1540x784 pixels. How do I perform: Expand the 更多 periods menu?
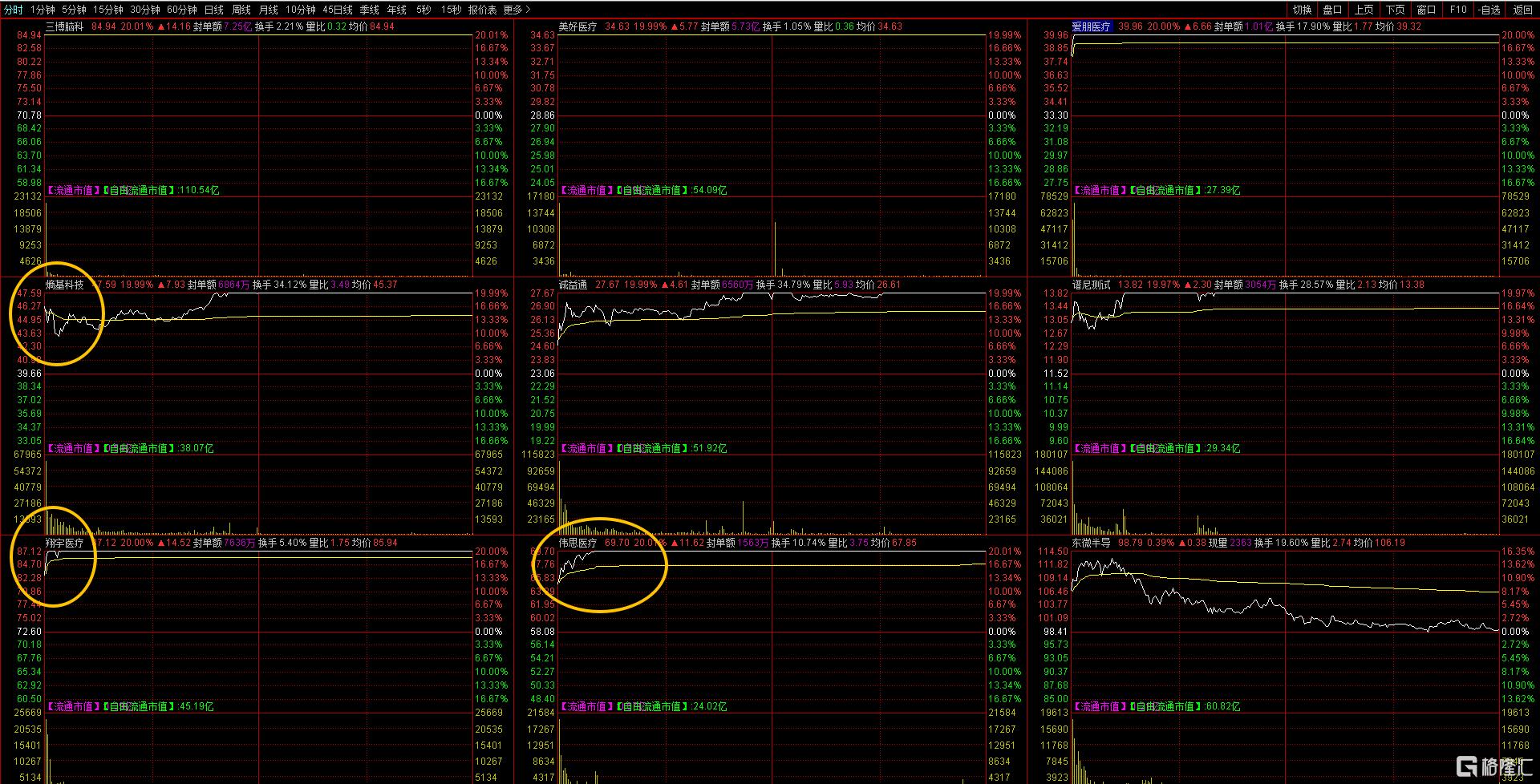(x=517, y=10)
